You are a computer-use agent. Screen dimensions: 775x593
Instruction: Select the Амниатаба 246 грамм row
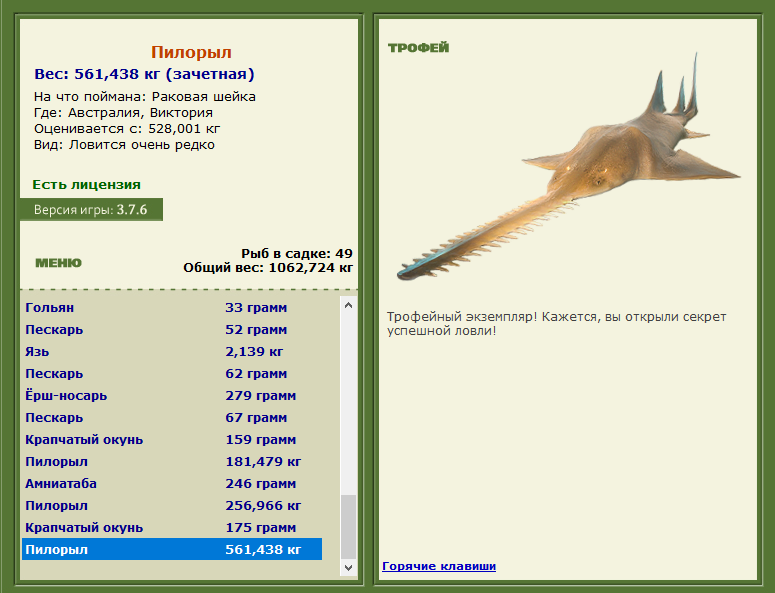click(172, 484)
